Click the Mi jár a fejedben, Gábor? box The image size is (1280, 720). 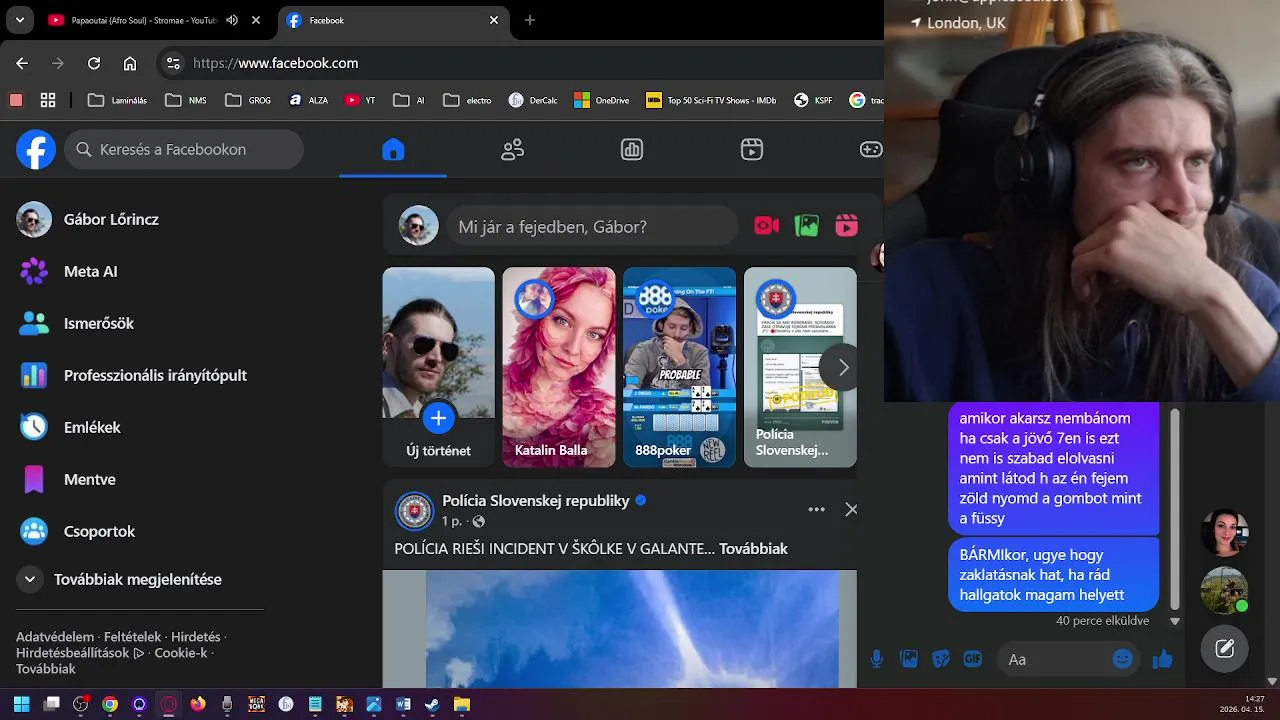click(x=592, y=227)
